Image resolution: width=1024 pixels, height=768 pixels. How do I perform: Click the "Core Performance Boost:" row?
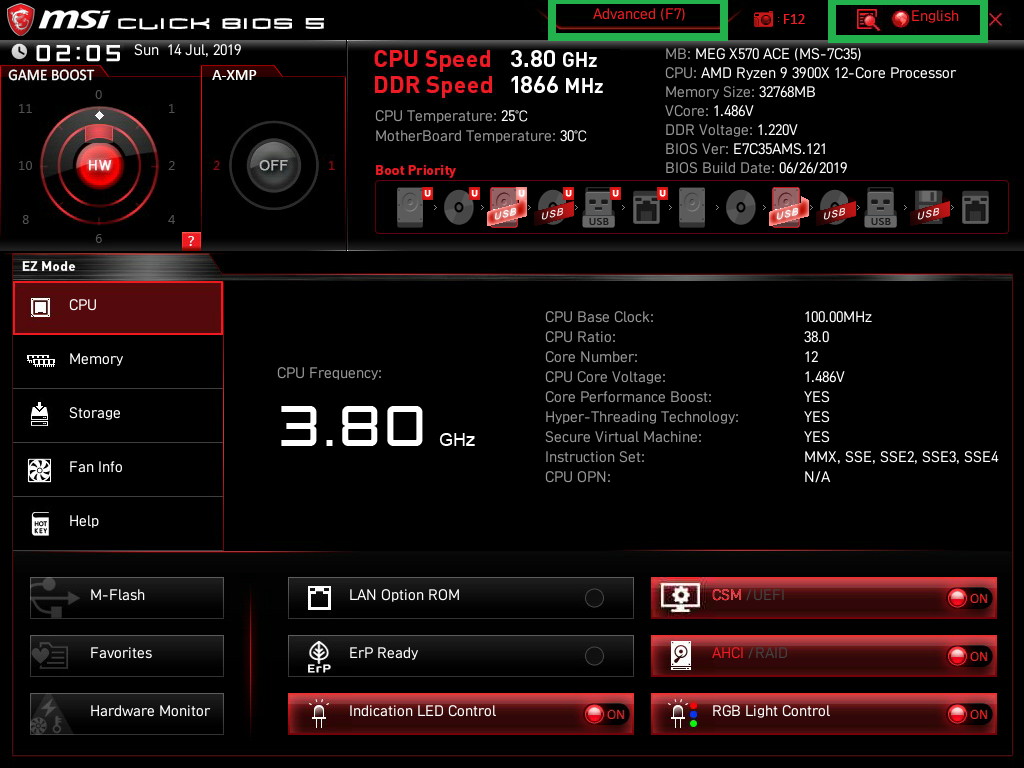[x=687, y=397]
